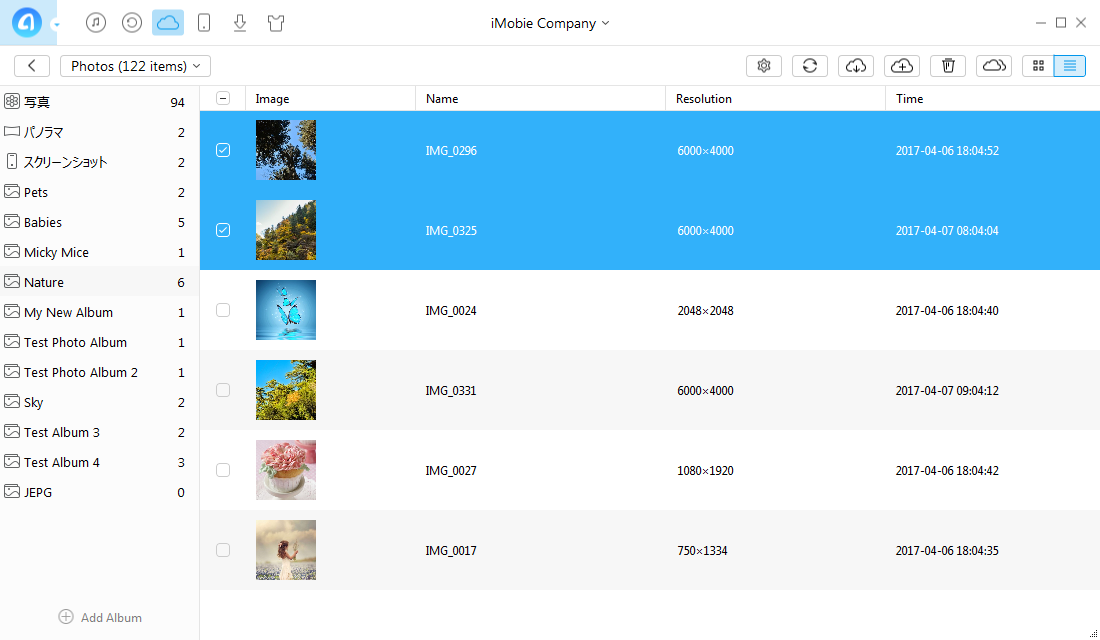1100x640 pixels.
Task: Open the settings gear button
Action: click(x=764, y=66)
